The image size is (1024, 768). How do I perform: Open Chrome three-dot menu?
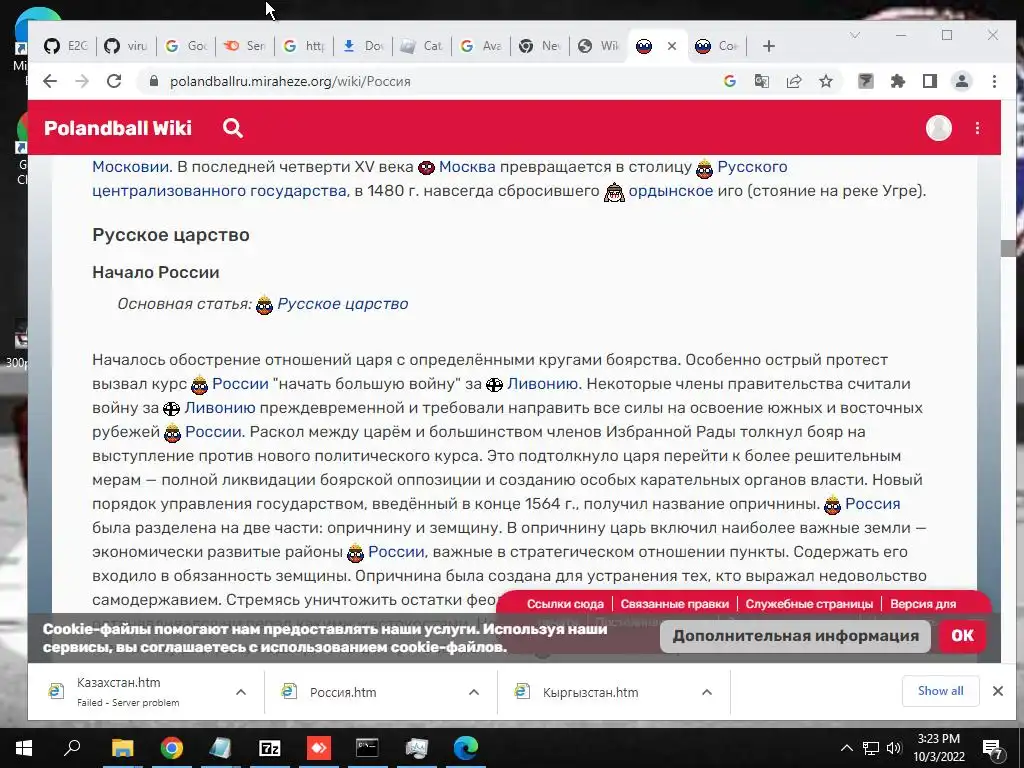pos(994,81)
